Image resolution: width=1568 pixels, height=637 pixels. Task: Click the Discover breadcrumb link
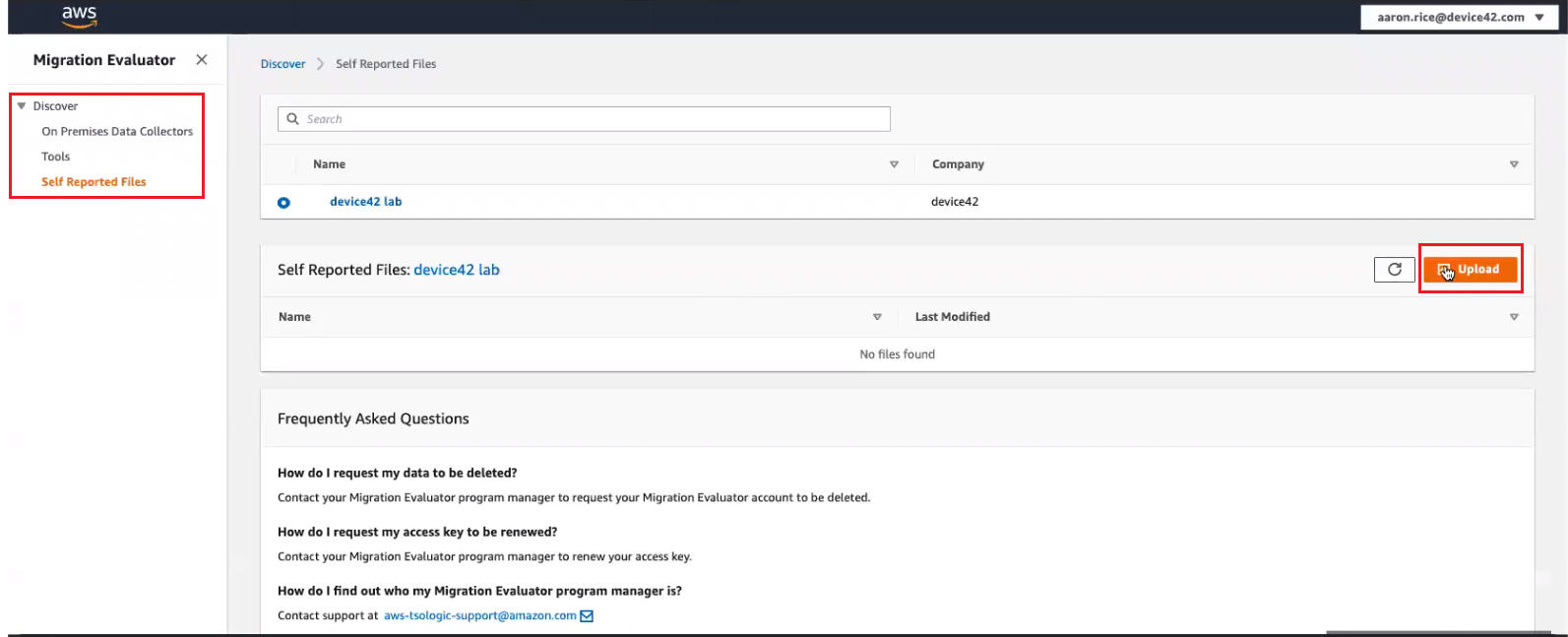coord(282,64)
